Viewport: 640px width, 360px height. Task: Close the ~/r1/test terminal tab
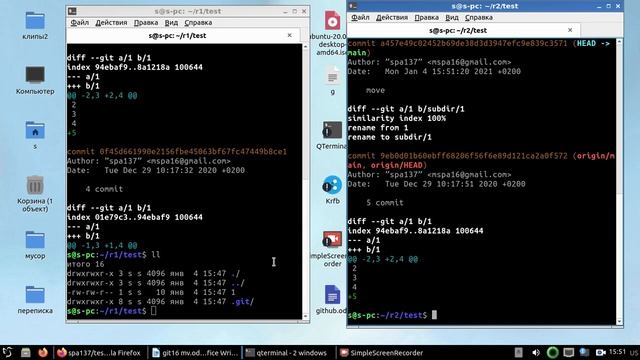tap(289, 36)
